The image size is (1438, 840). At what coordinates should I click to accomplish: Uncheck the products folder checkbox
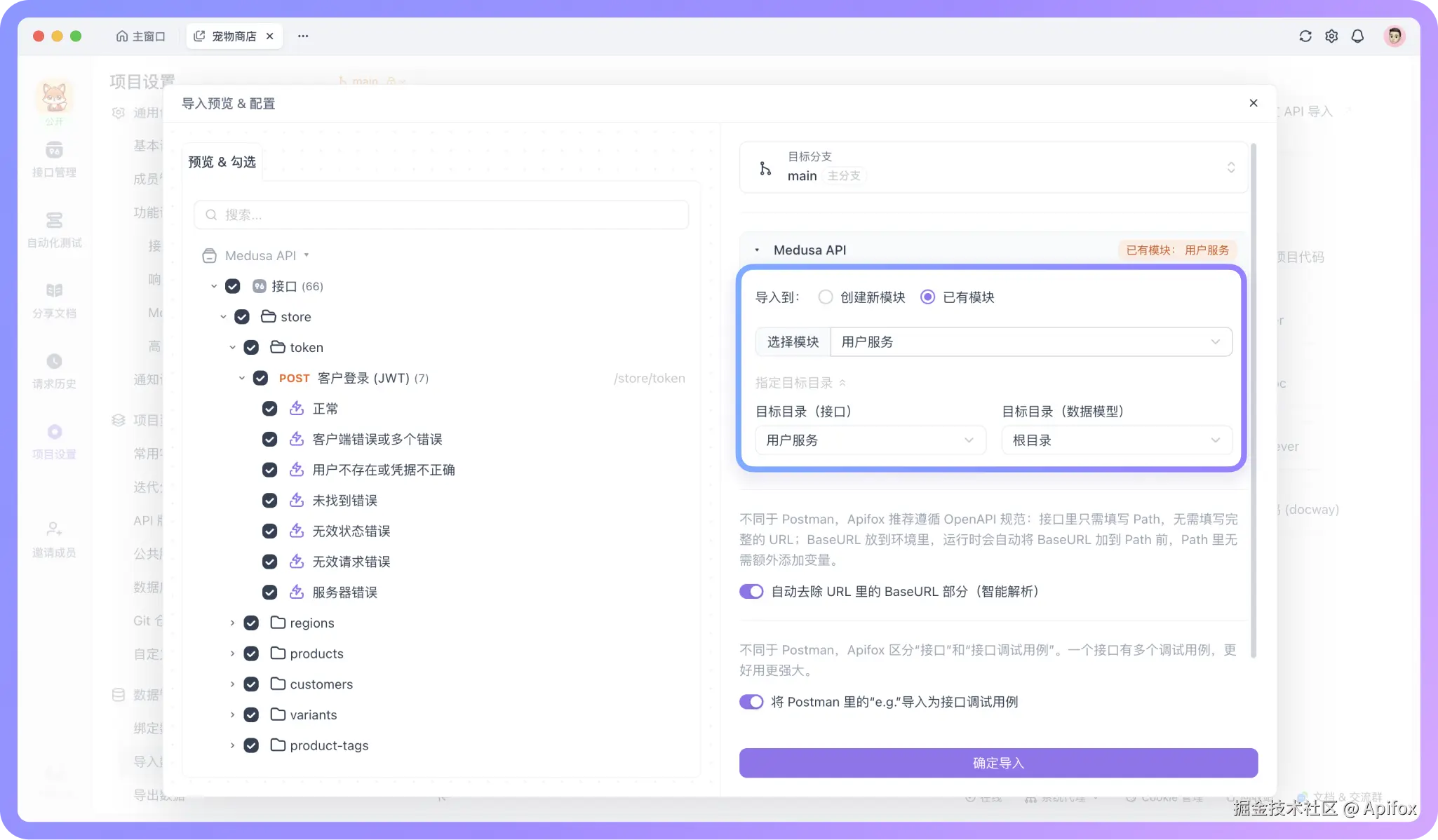click(251, 653)
